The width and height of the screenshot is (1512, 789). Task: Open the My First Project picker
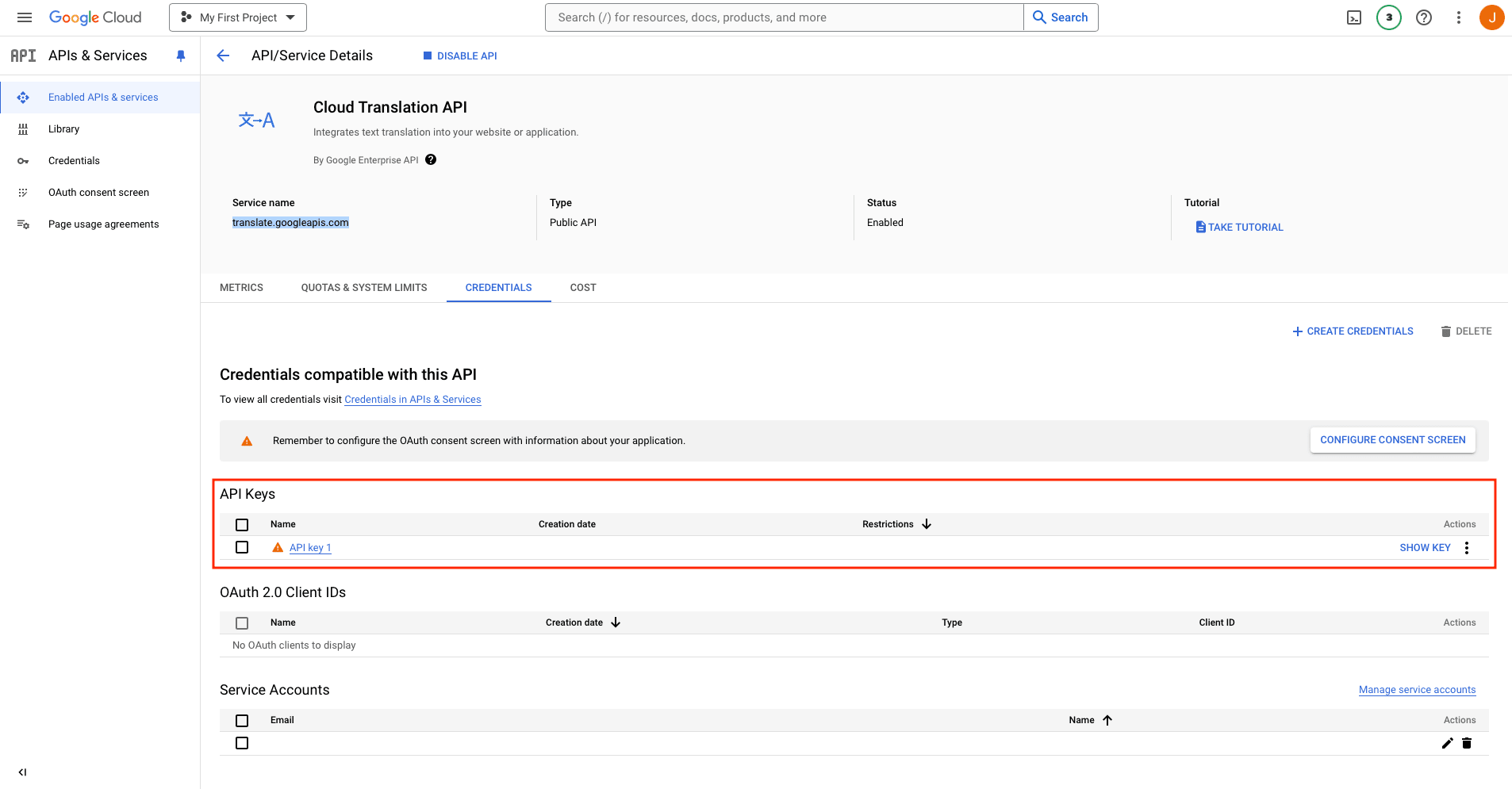click(x=237, y=17)
